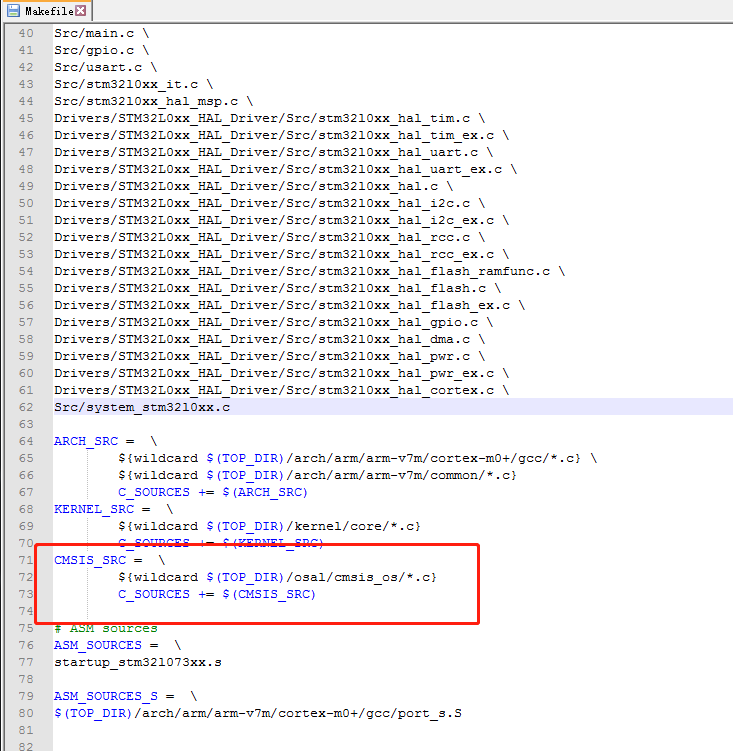Click line number 71 in the margin
The width and height of the screenshot is (733, 751).
coord(25,560)
